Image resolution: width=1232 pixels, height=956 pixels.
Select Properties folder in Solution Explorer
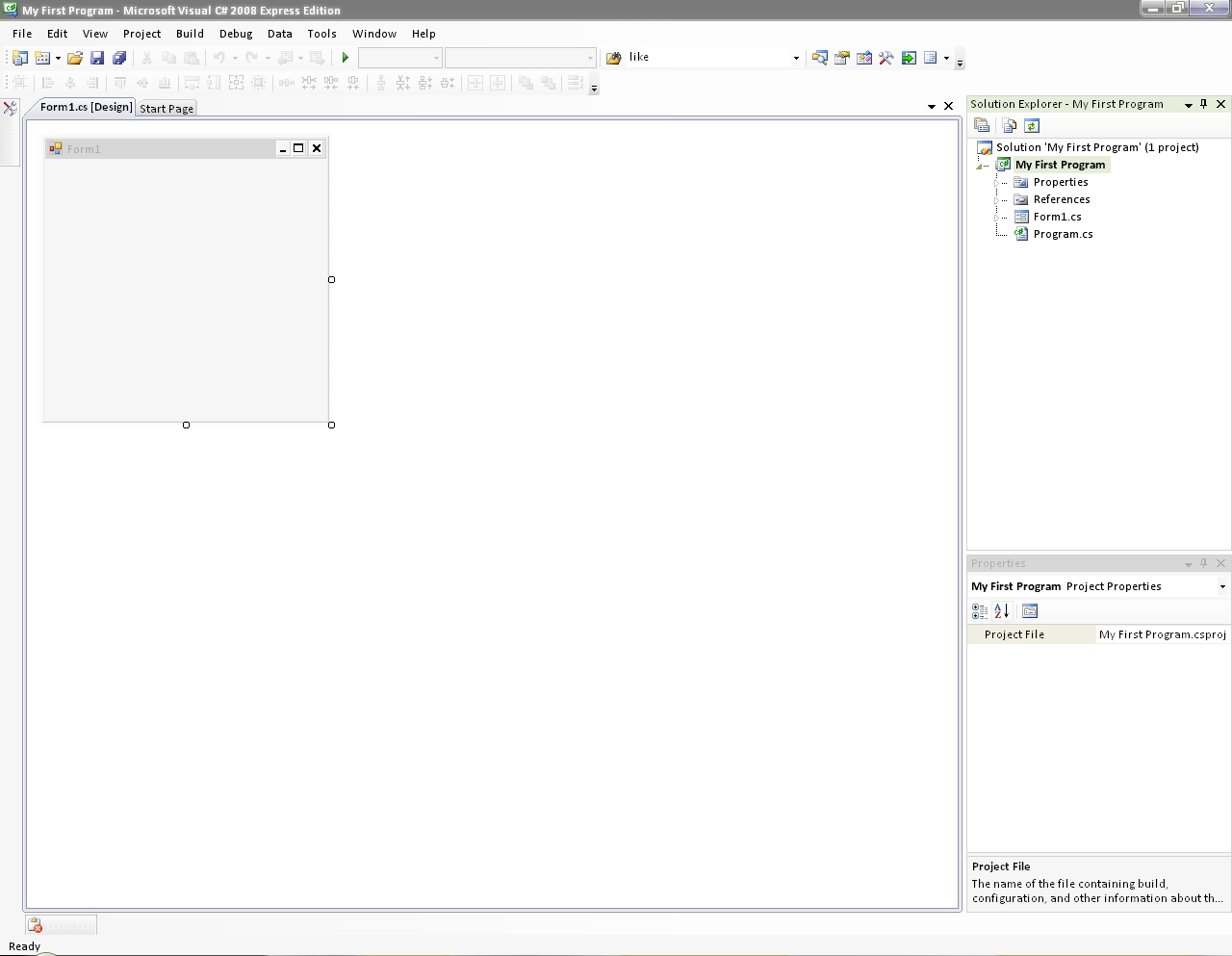click(x=1061, y=182)
